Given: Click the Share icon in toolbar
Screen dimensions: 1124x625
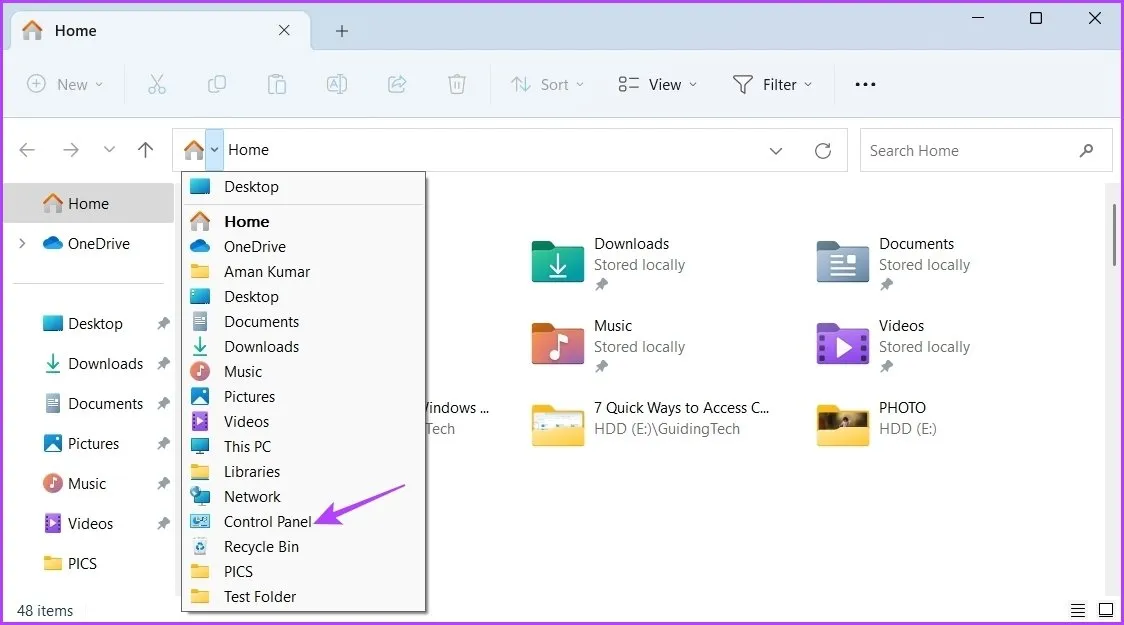Looking at the screenshot, I should 397,85.
